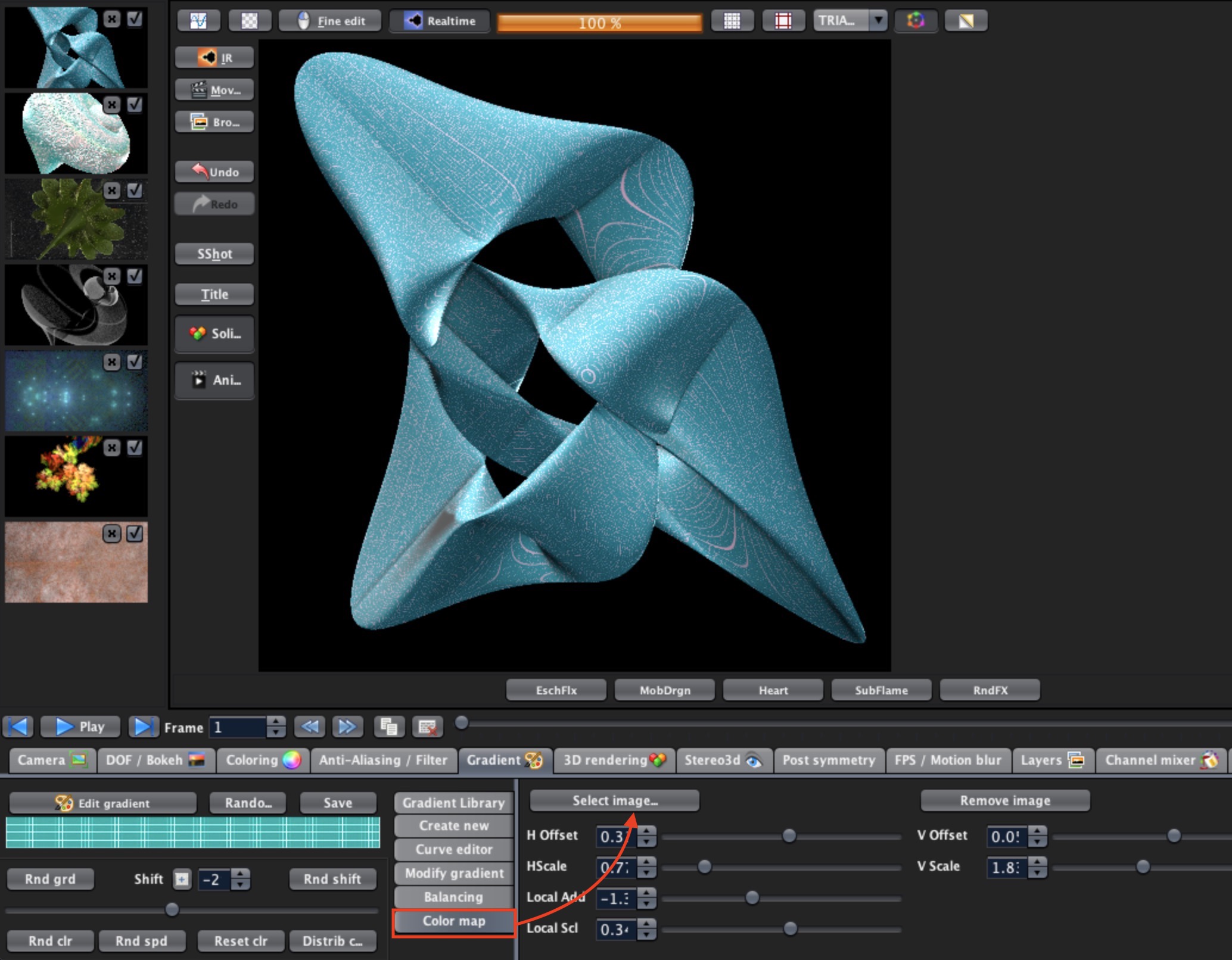Click the Select image... button

(615, 801)
